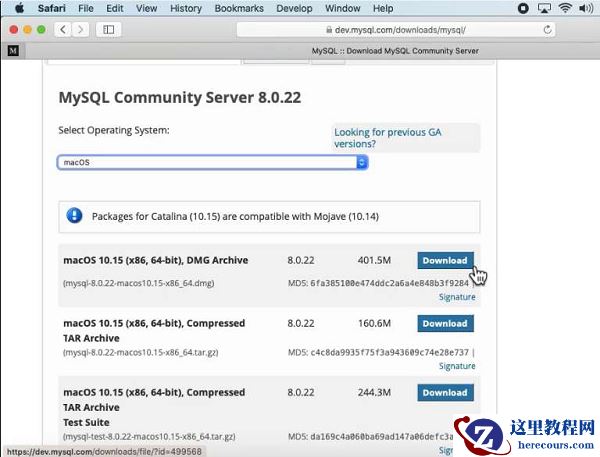The height and width of the screenshot is (457, 600).
Task: Open the Edit menu
Action: (x=115, y=8)
